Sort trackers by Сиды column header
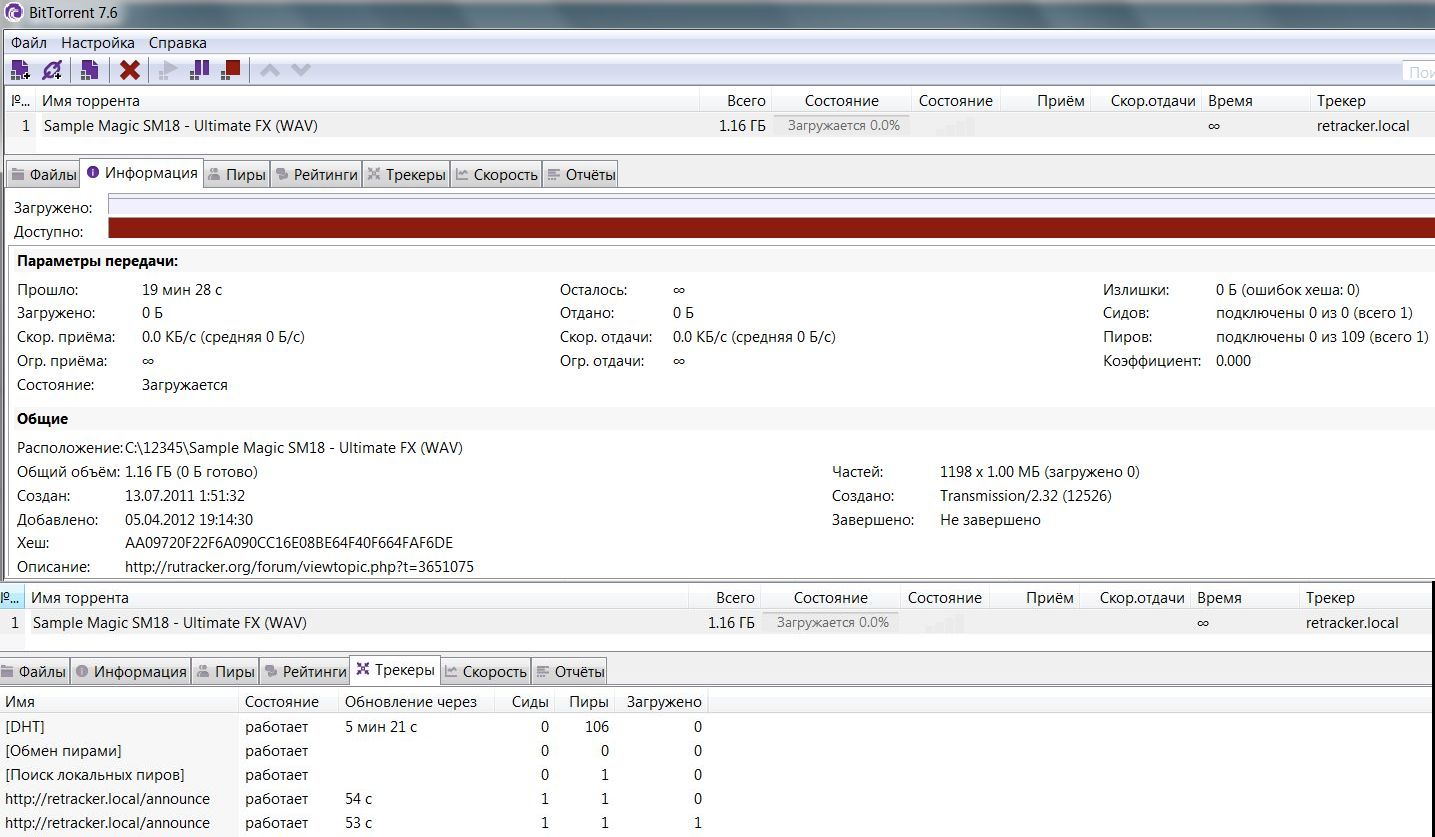 pos(525,702)
